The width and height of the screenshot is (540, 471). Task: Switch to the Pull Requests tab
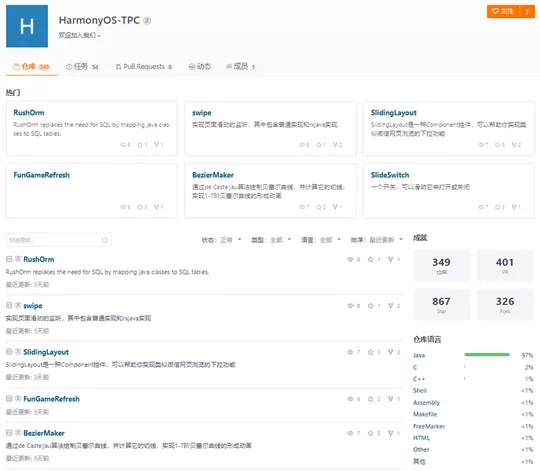tap(144, 66)
